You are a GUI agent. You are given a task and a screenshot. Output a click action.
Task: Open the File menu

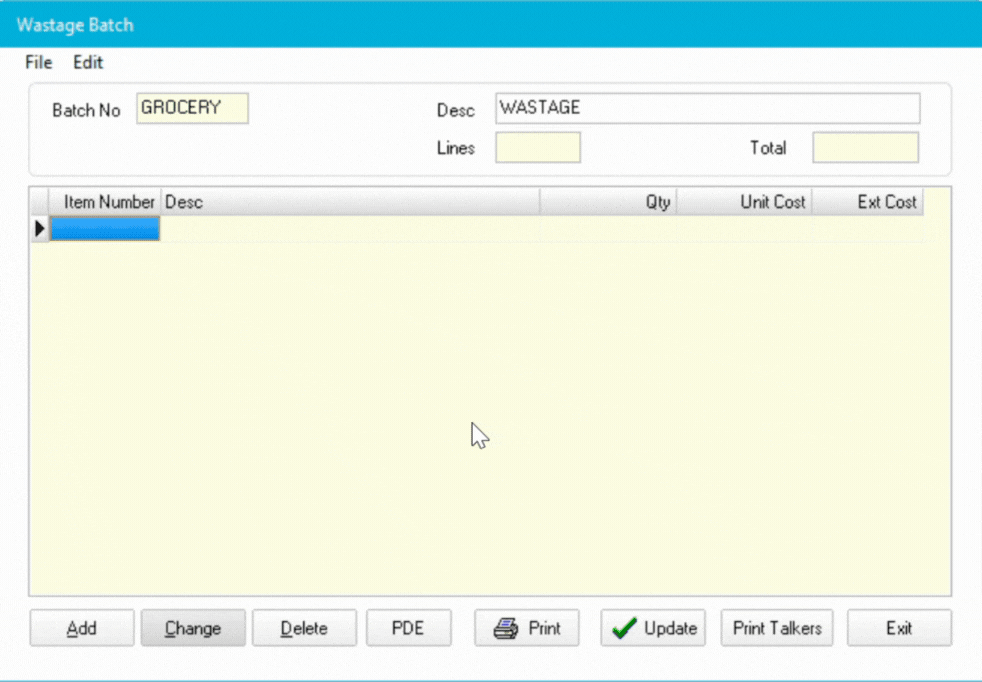tap(37, 62)
